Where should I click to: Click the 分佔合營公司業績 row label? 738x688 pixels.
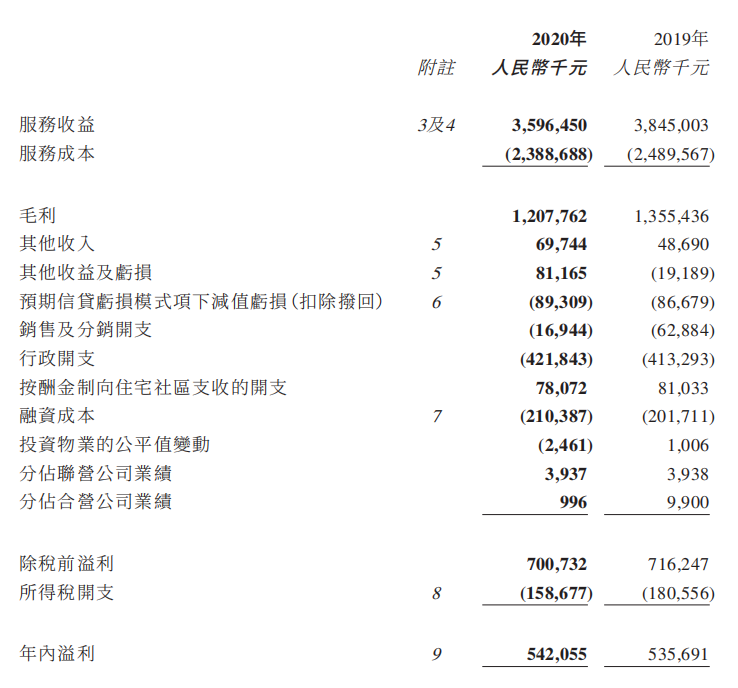coord(96,502)
